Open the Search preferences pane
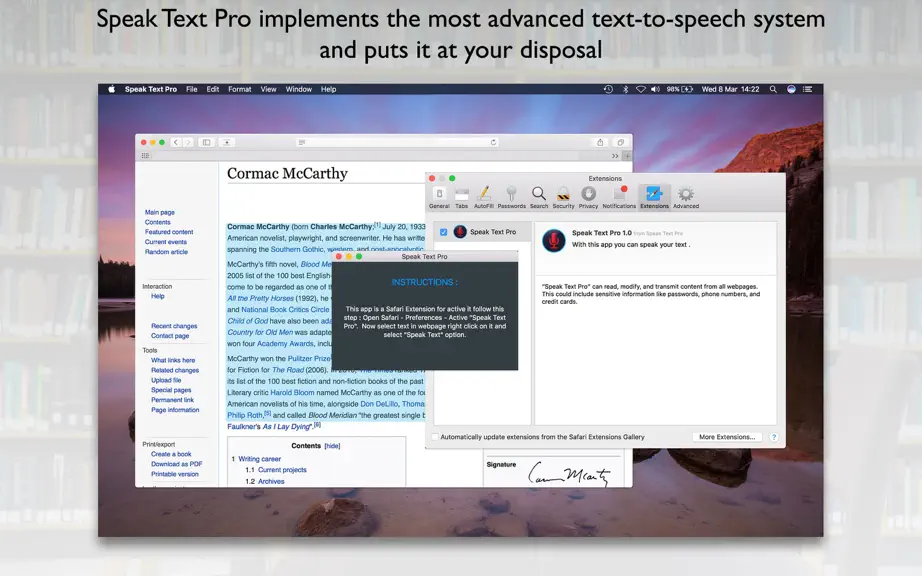Screen dimensions: 922x576 click(x=539, y=197)
